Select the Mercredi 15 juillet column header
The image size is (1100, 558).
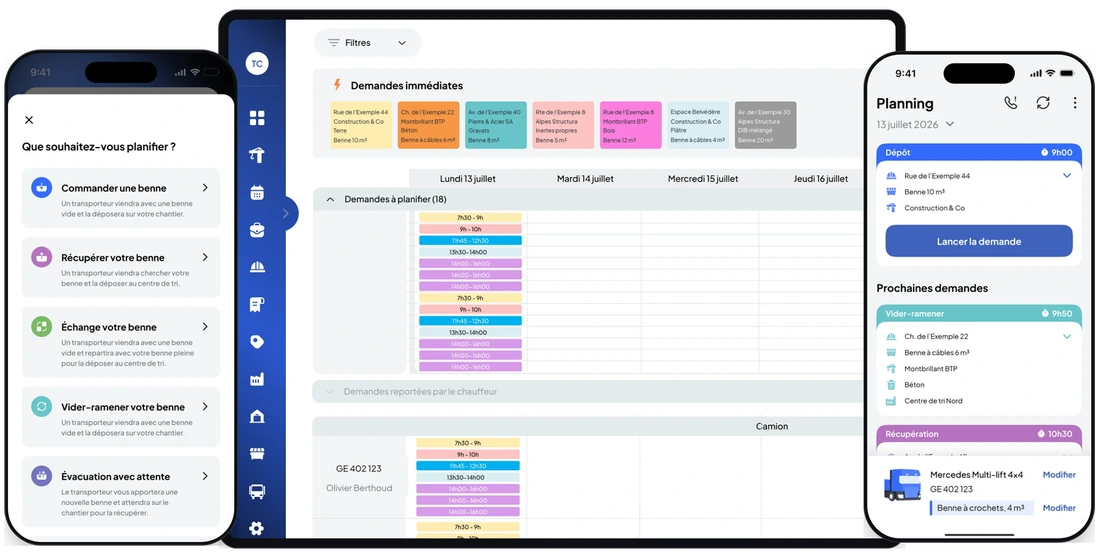(703, 178)
